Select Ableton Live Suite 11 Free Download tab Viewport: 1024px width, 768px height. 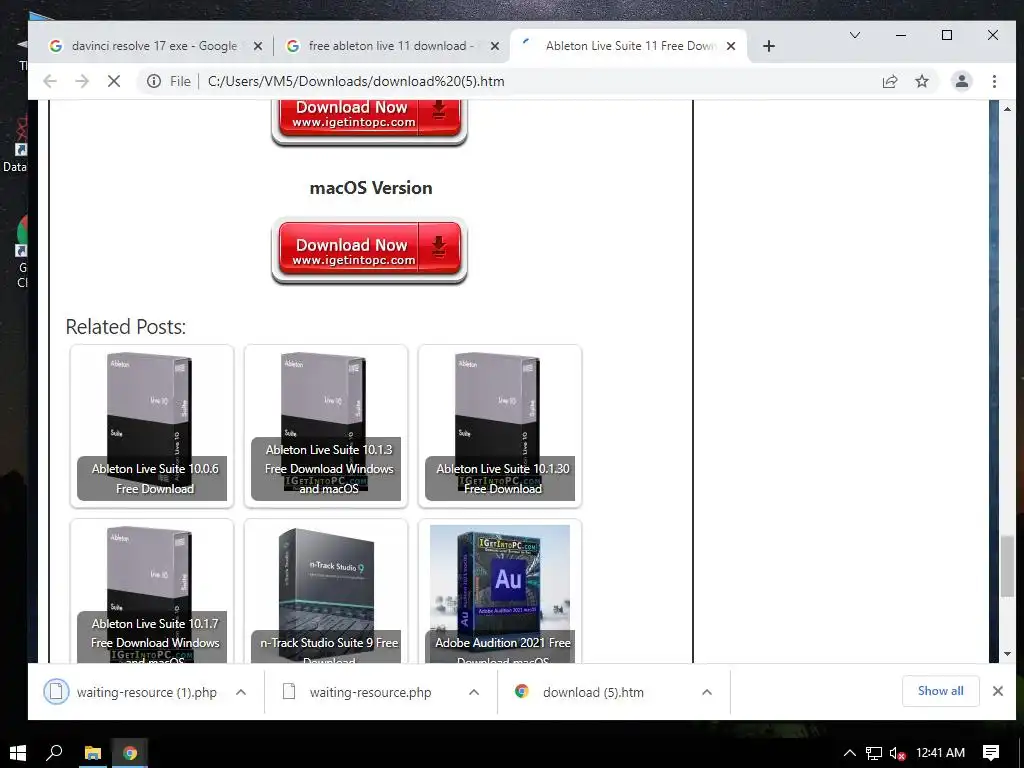click(x=628, y=46)
